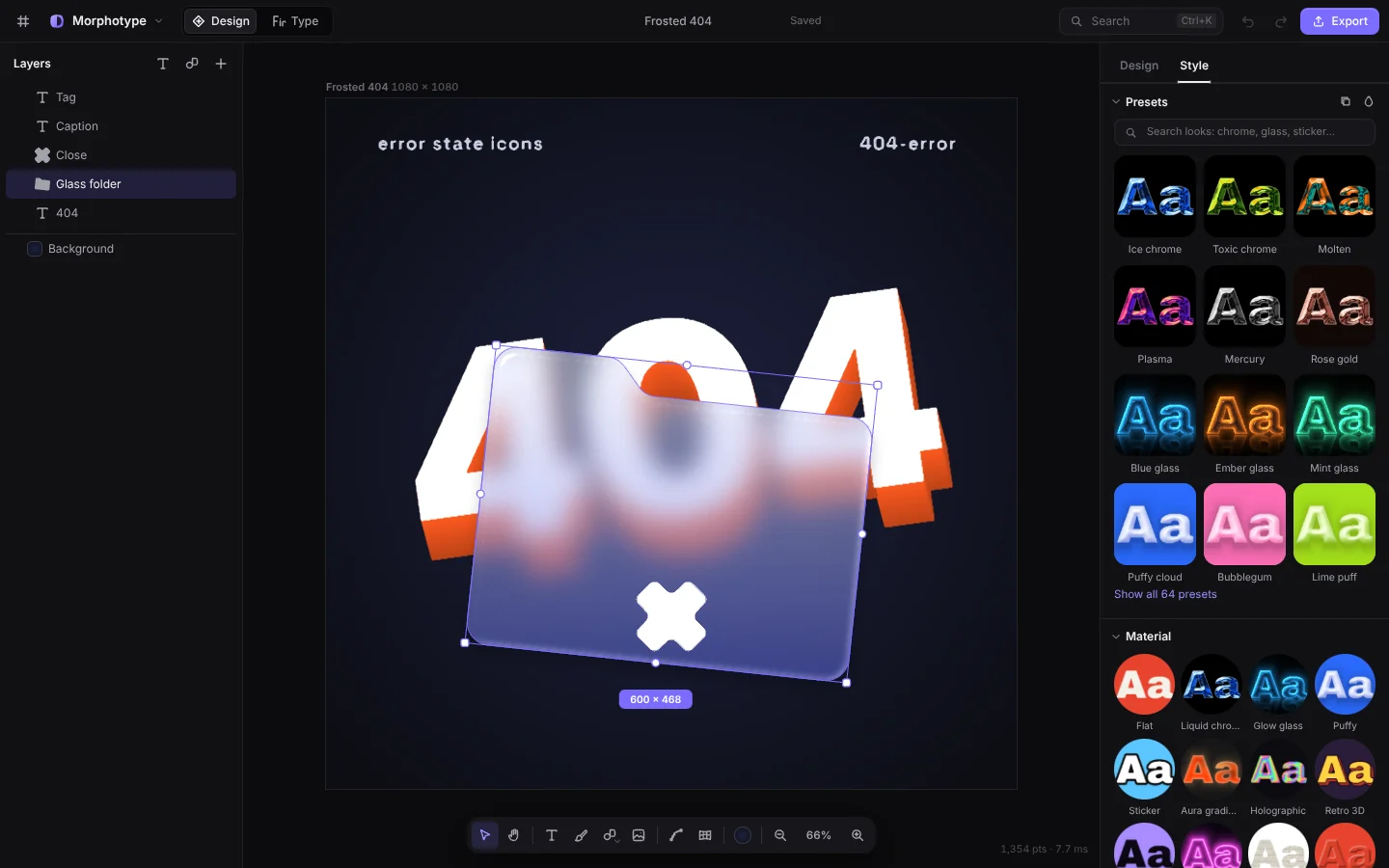This screenshot has width=1389, height=868.
Task: Choose the Sticker material
Action: click(x=1144, y=770)
